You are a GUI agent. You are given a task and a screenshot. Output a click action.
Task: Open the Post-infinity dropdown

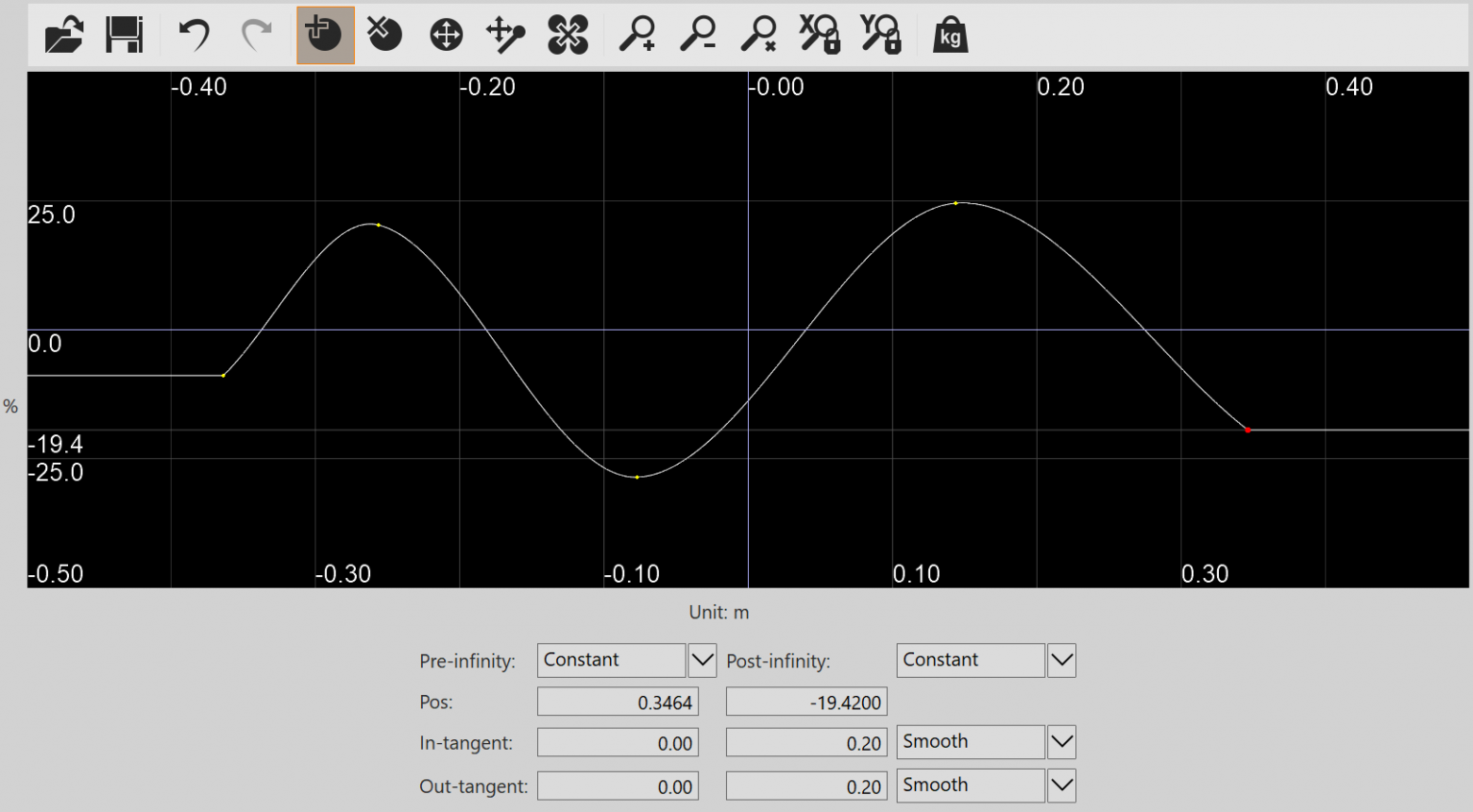[1061, 660]
